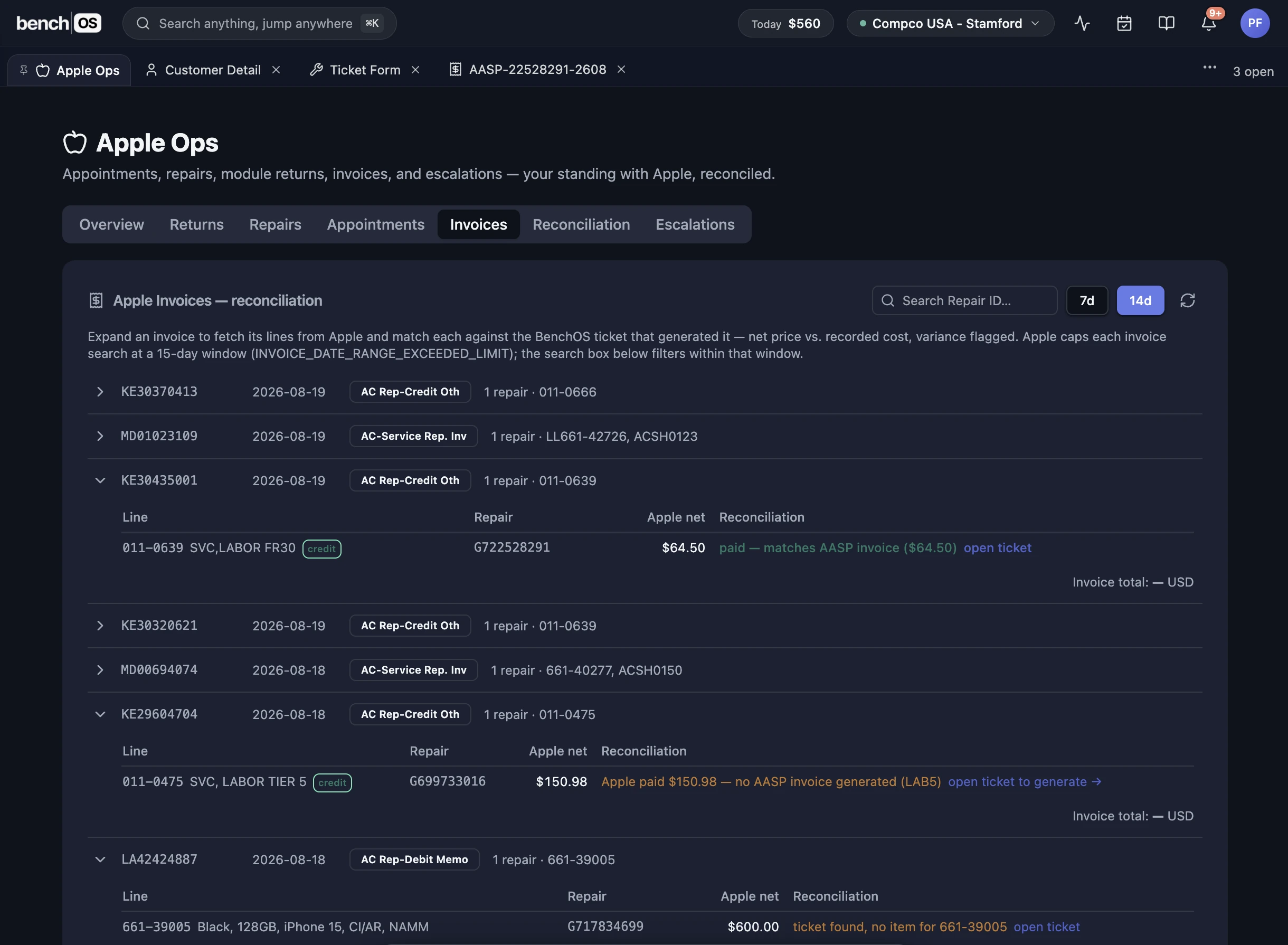
Task: Select the 7d range filter
Action: [x=1087, y=300]
